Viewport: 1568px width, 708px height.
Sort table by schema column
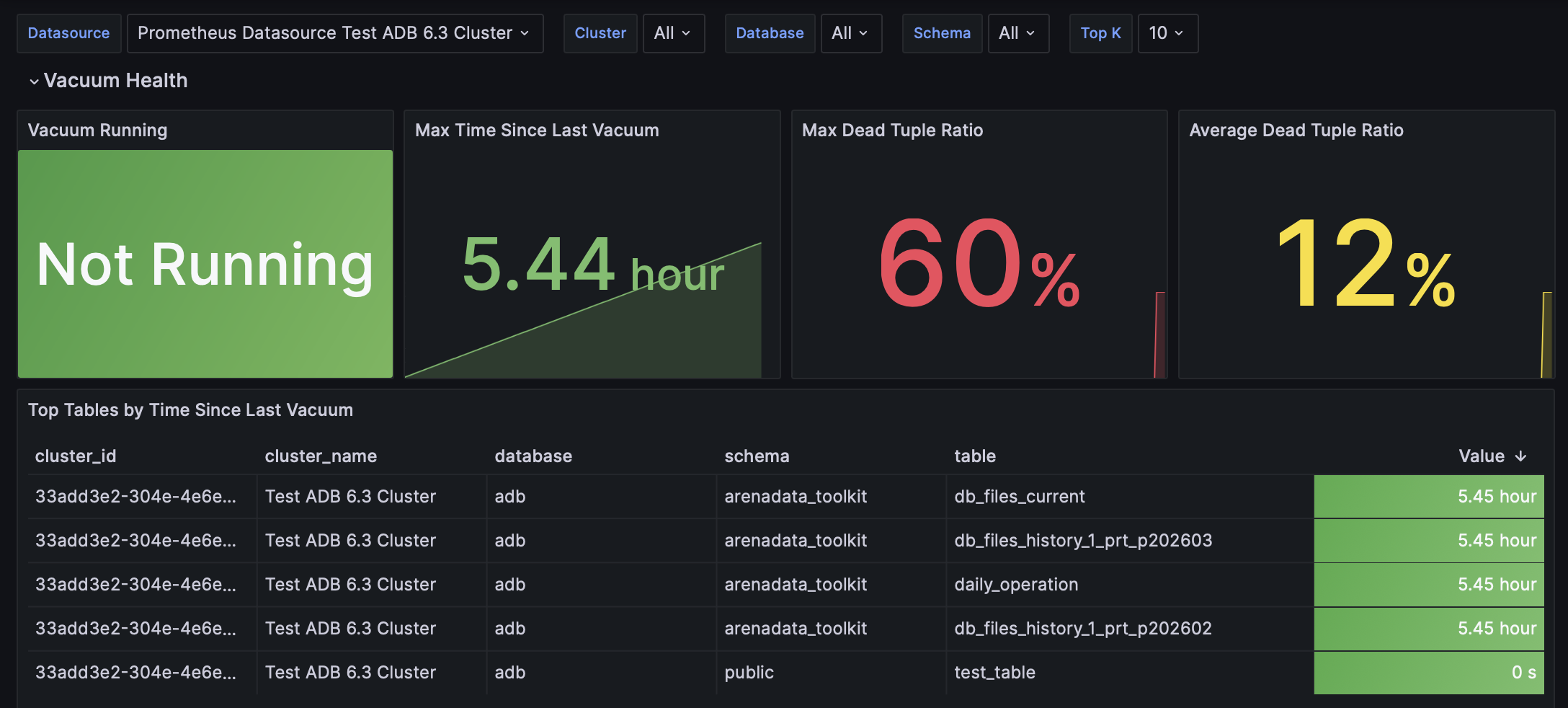coord(757,456)
